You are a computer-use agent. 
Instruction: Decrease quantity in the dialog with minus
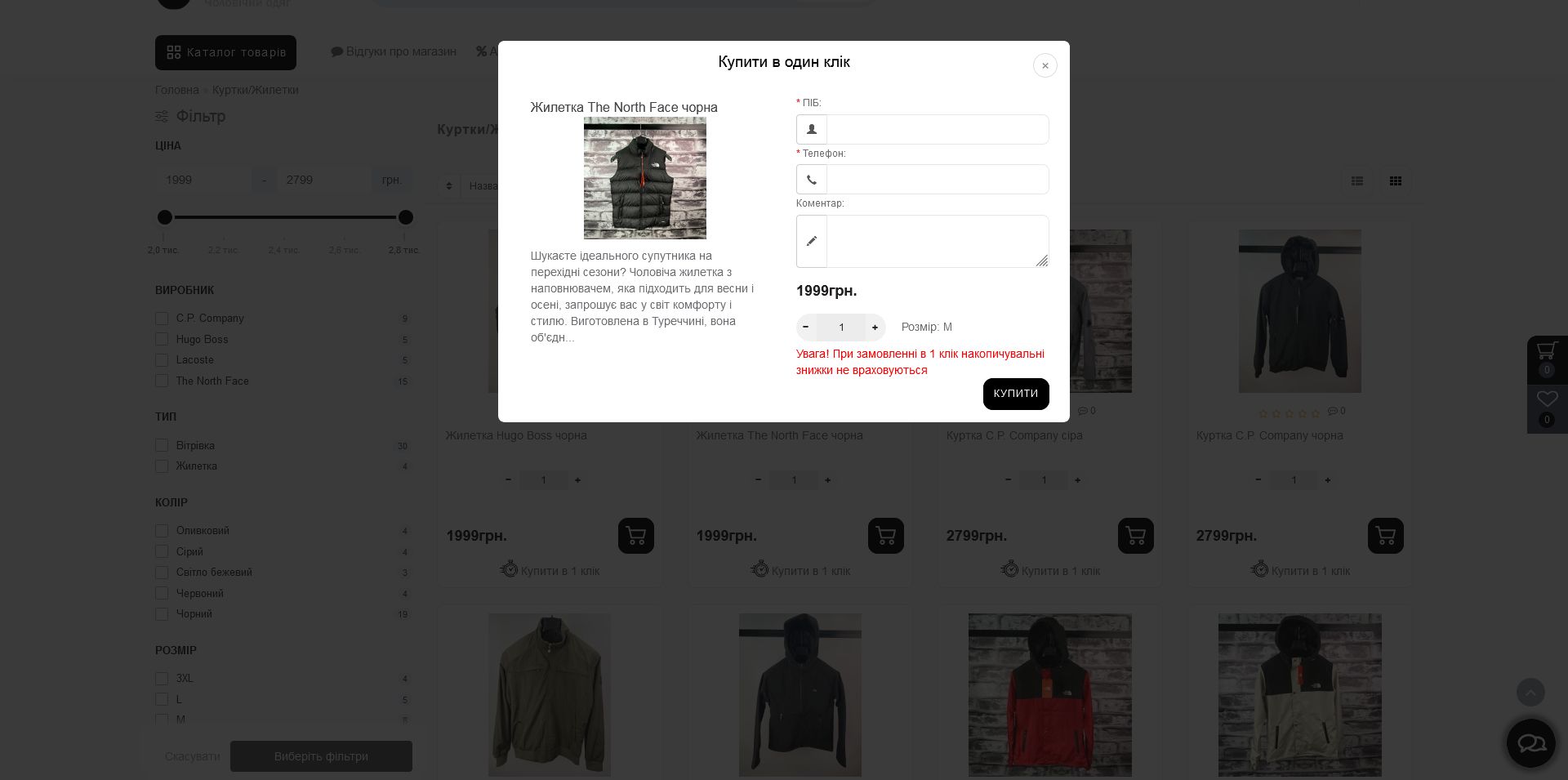click(806, 328)
